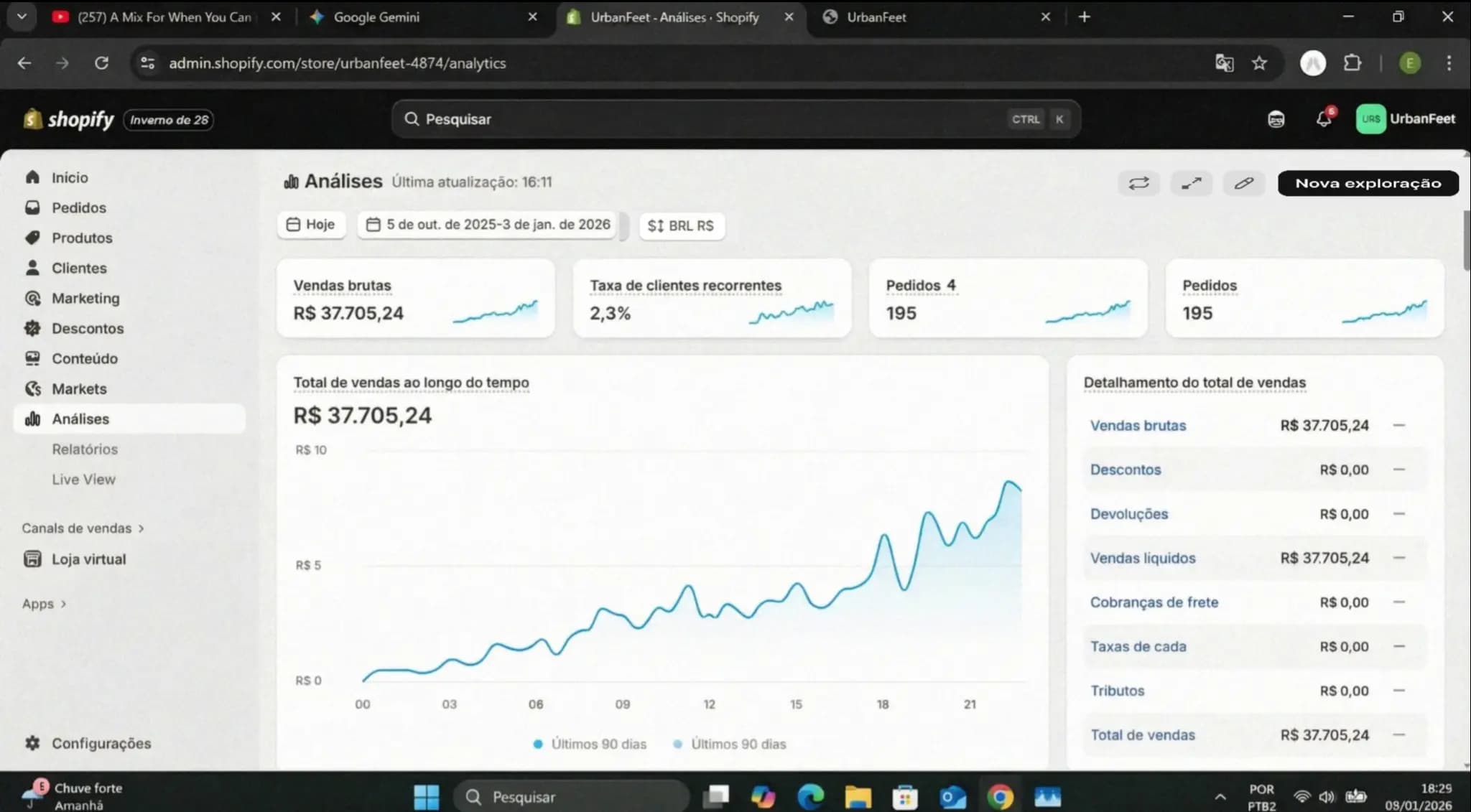Screen dimensions: 1471x812
Task: Expand the Apps section
Action: [44, 604]
